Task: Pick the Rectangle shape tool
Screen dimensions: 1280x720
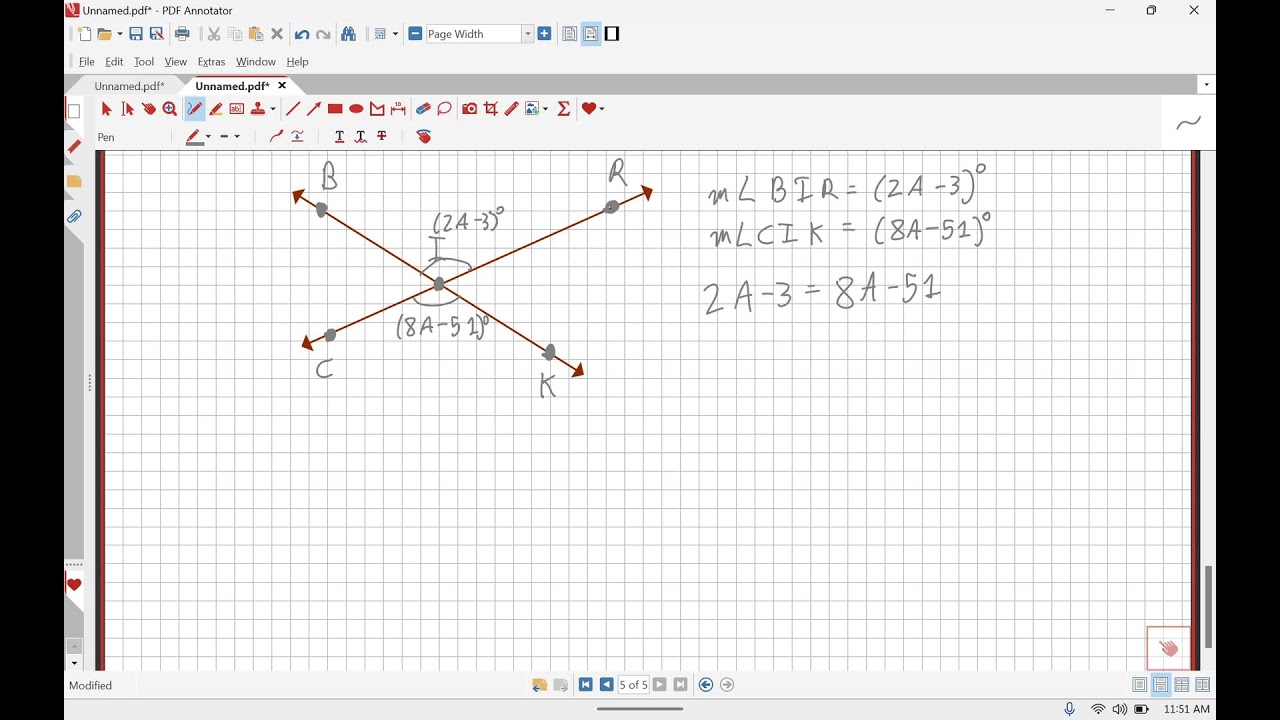Action: click(335, 109)
